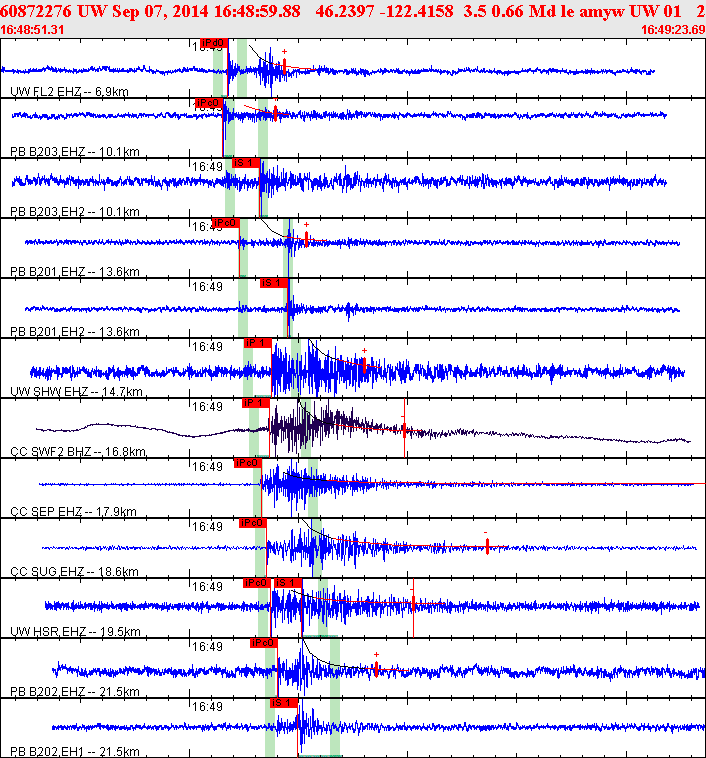Screen dimensions: 706x758
Task: Click the 16:49 time label on CC SEP EHZ trace
Action: 207,466
